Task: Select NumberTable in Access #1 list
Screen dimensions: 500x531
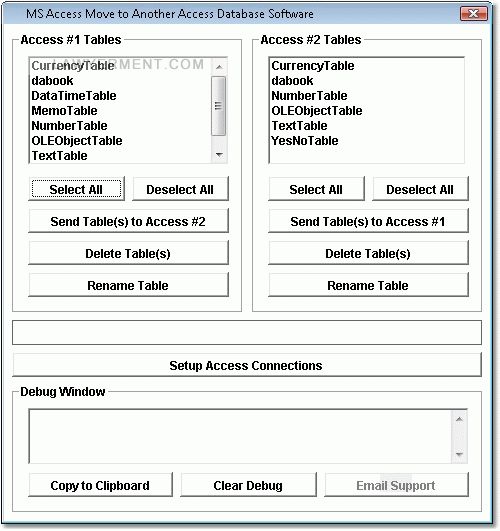Action: tap(121, 126)
